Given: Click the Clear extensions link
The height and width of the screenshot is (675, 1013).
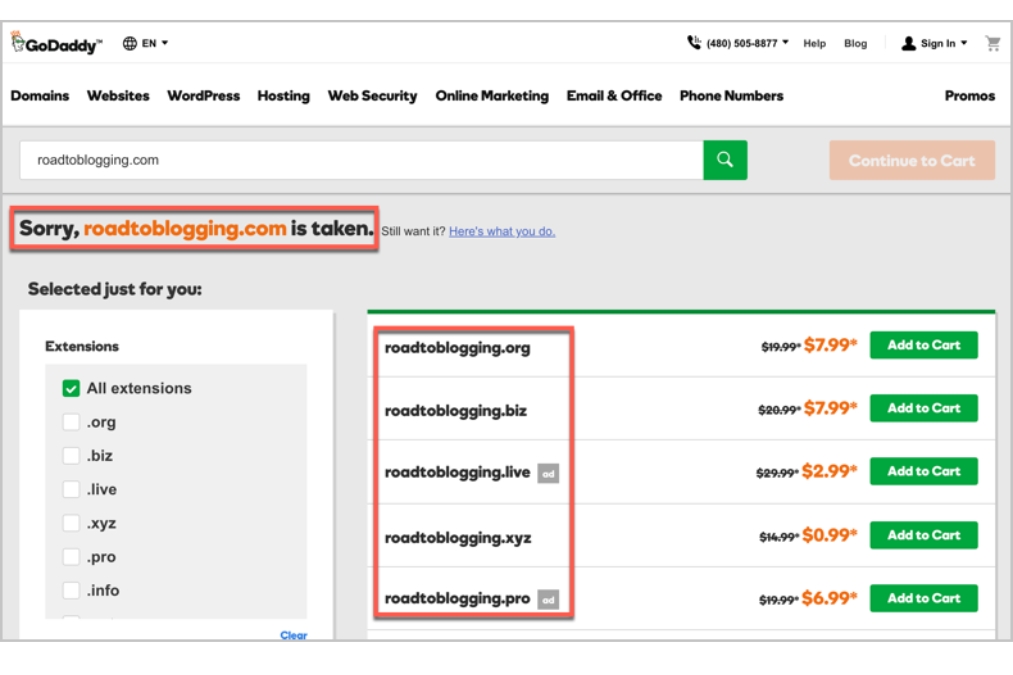Looking at the screenshot, I should pos(294,636).
